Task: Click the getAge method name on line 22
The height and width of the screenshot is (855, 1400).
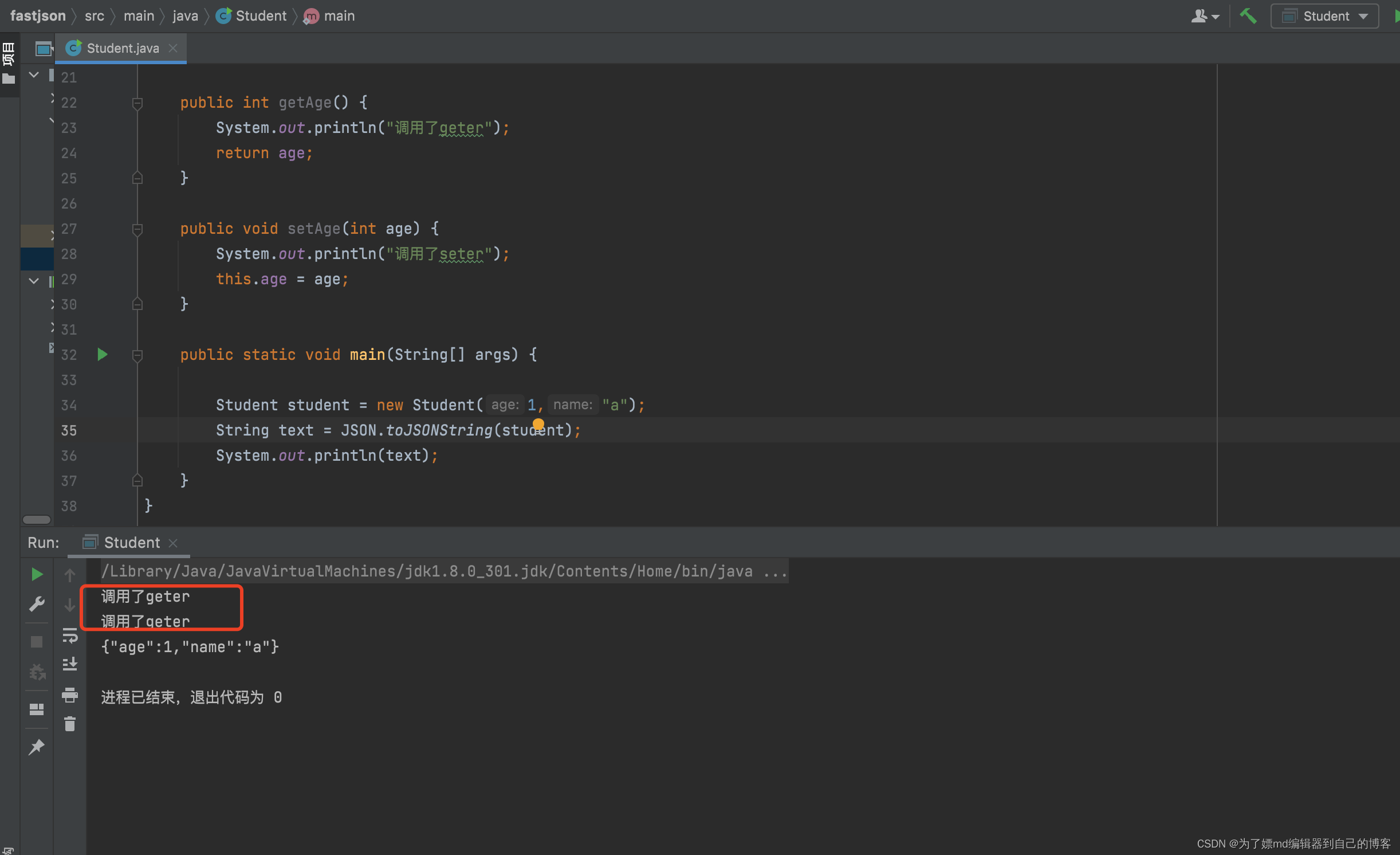Action: click(x=305, y=103)
